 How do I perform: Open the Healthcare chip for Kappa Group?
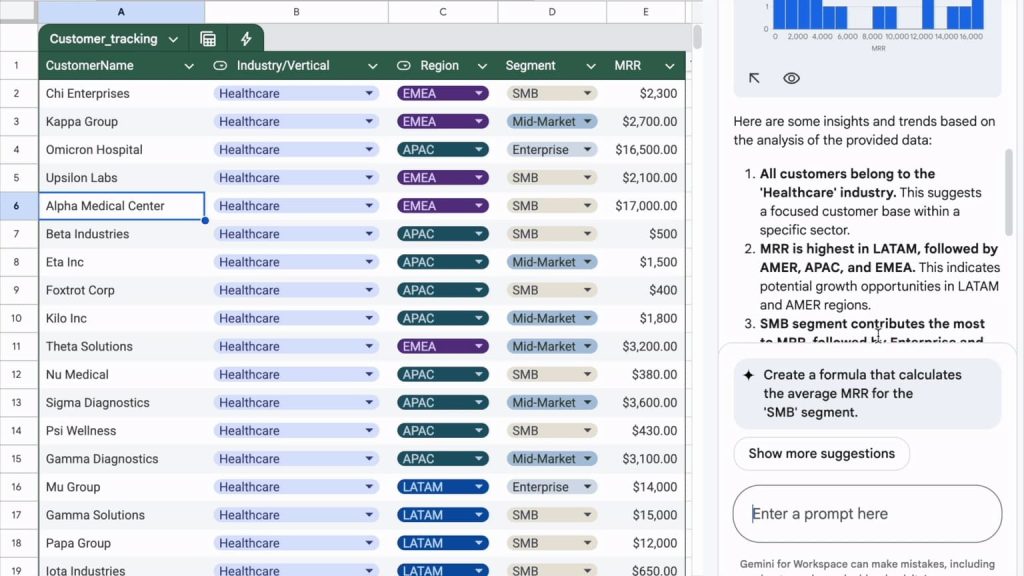coord(296,122)
